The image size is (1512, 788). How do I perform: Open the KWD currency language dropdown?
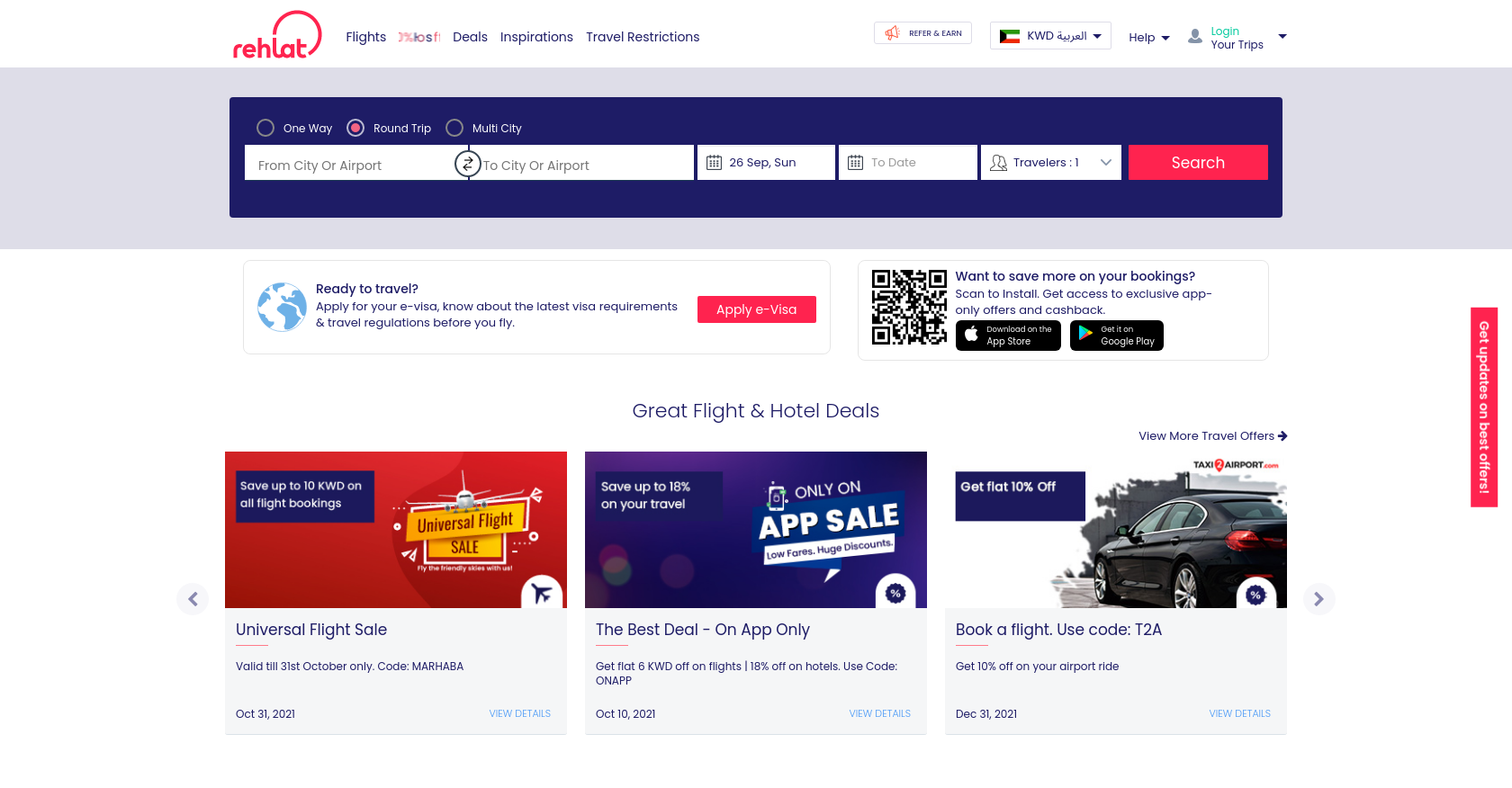click(x=1050, y=36)
